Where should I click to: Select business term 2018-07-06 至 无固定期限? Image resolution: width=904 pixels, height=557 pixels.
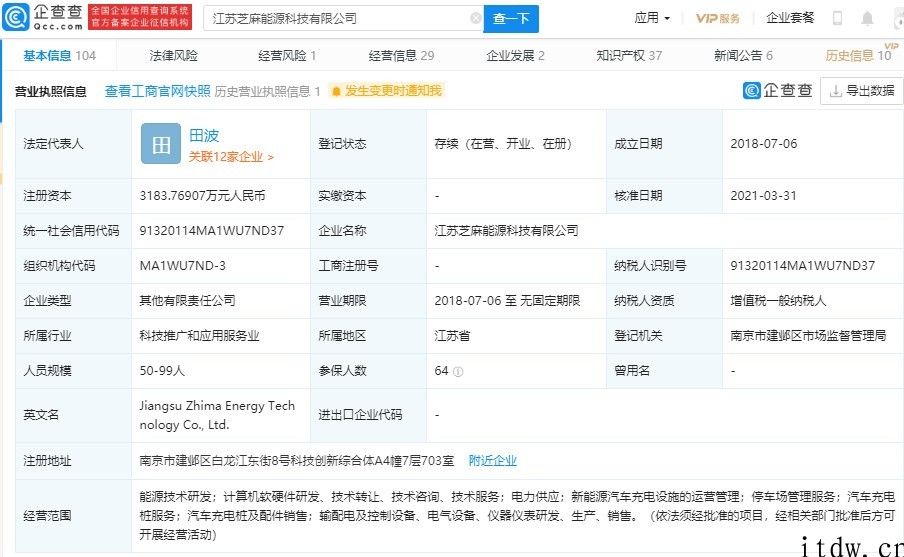pyautogui.click(x=507, y=300)
